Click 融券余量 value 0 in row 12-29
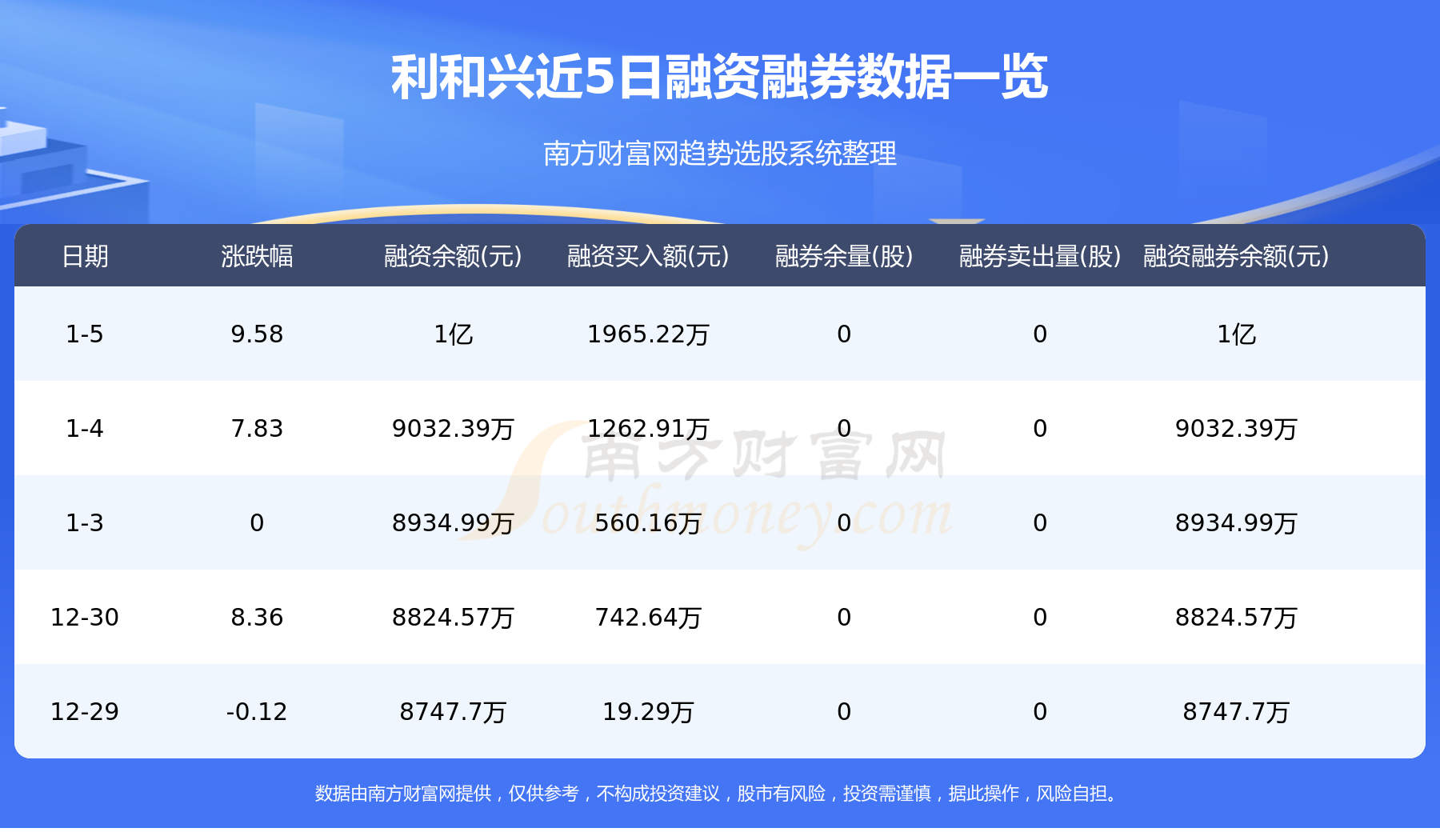 pos(844,712)
